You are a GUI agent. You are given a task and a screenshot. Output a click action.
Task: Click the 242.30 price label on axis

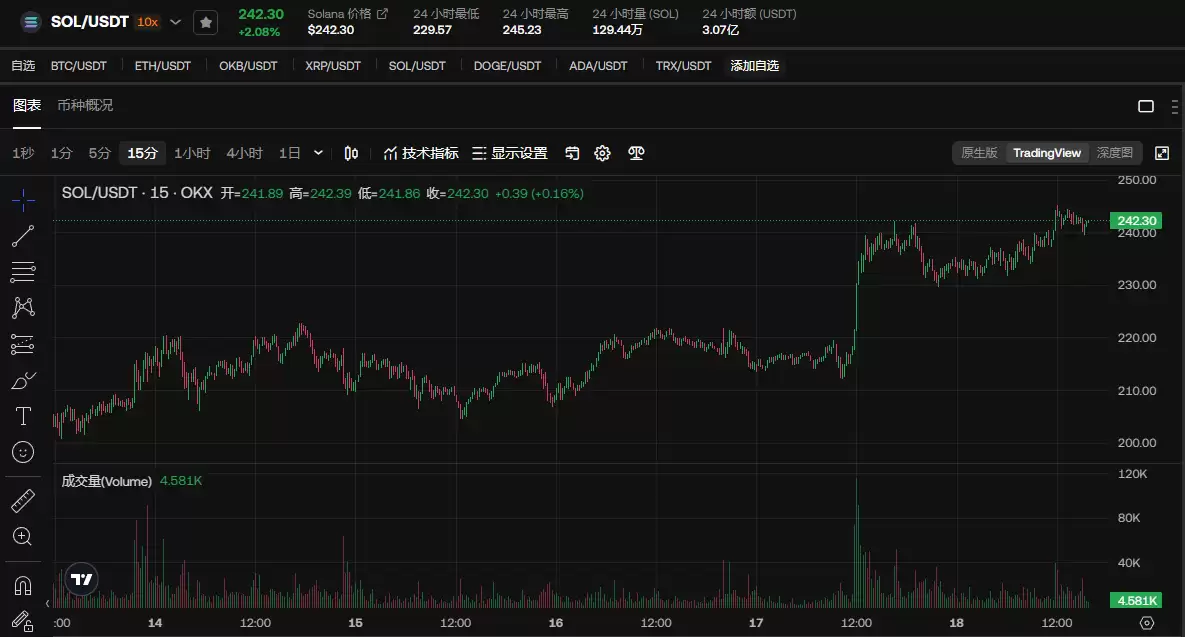coord(1136,221)
